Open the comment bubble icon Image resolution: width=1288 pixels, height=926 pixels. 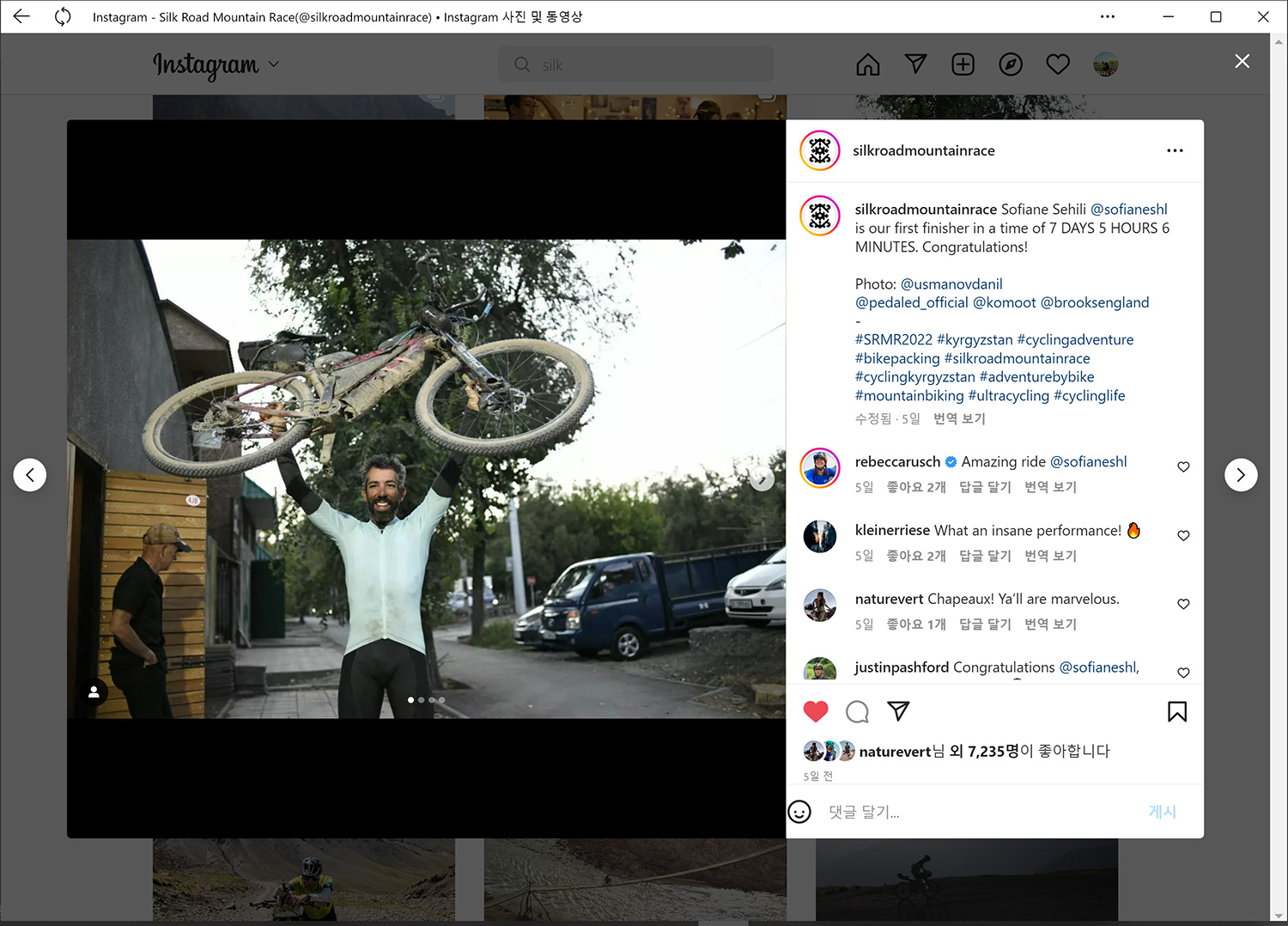pos(857,711)
